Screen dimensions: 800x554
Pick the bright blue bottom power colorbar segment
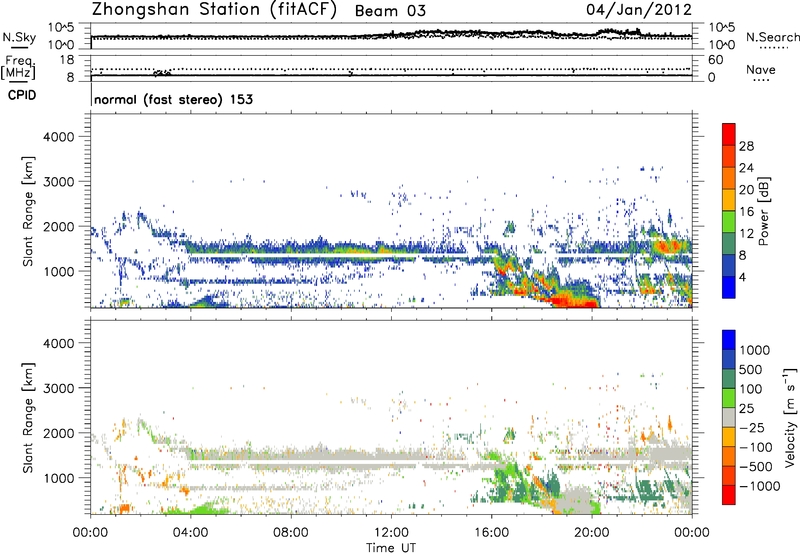tap(729, 287)
